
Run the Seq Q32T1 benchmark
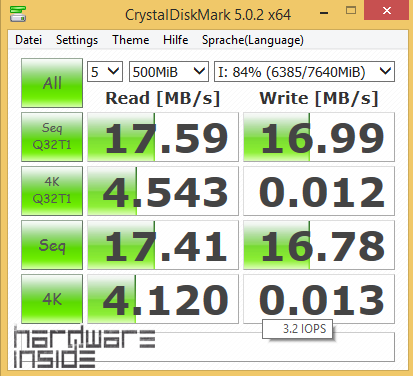point(52,137)
